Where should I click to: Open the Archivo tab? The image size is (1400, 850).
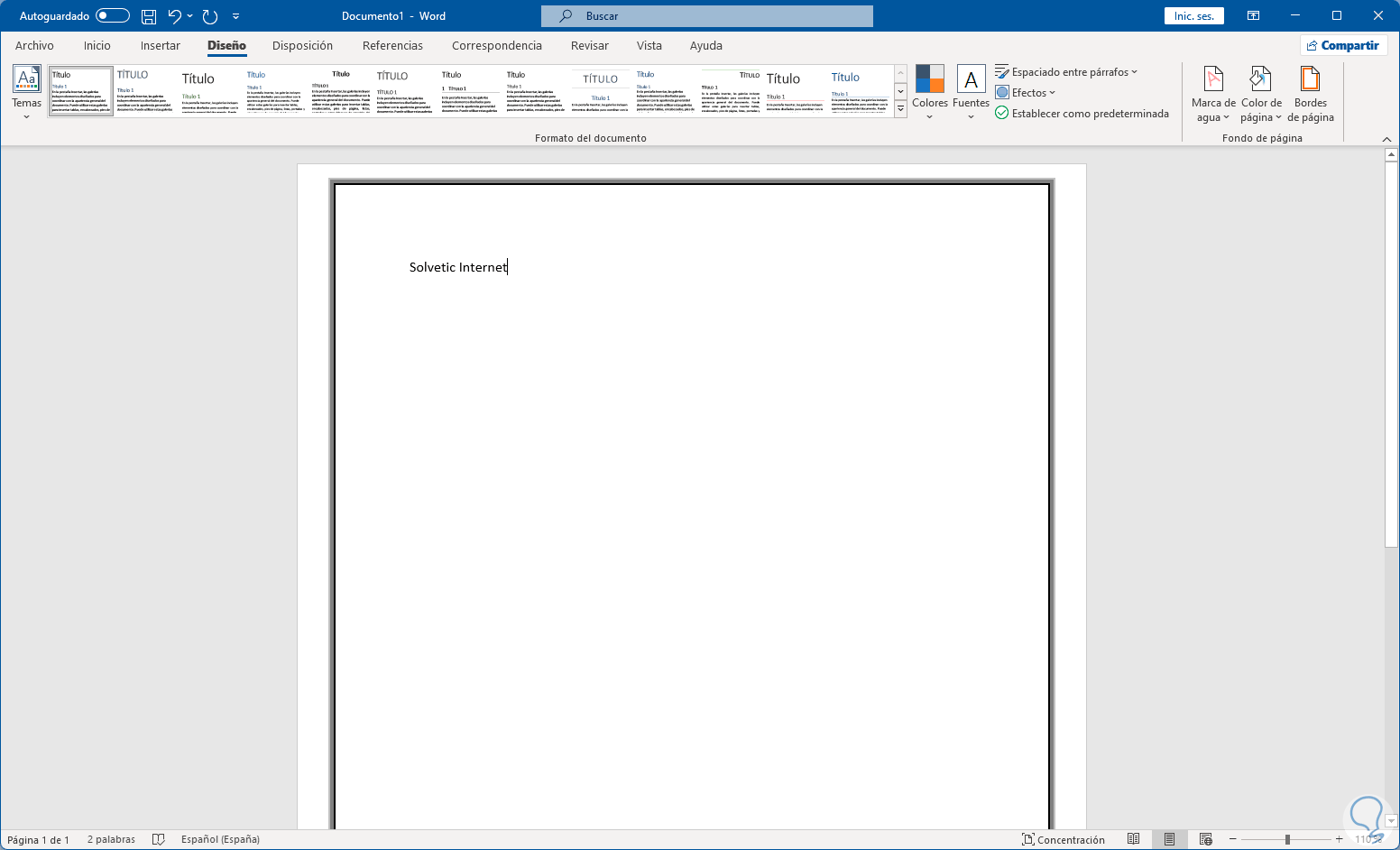34,46
